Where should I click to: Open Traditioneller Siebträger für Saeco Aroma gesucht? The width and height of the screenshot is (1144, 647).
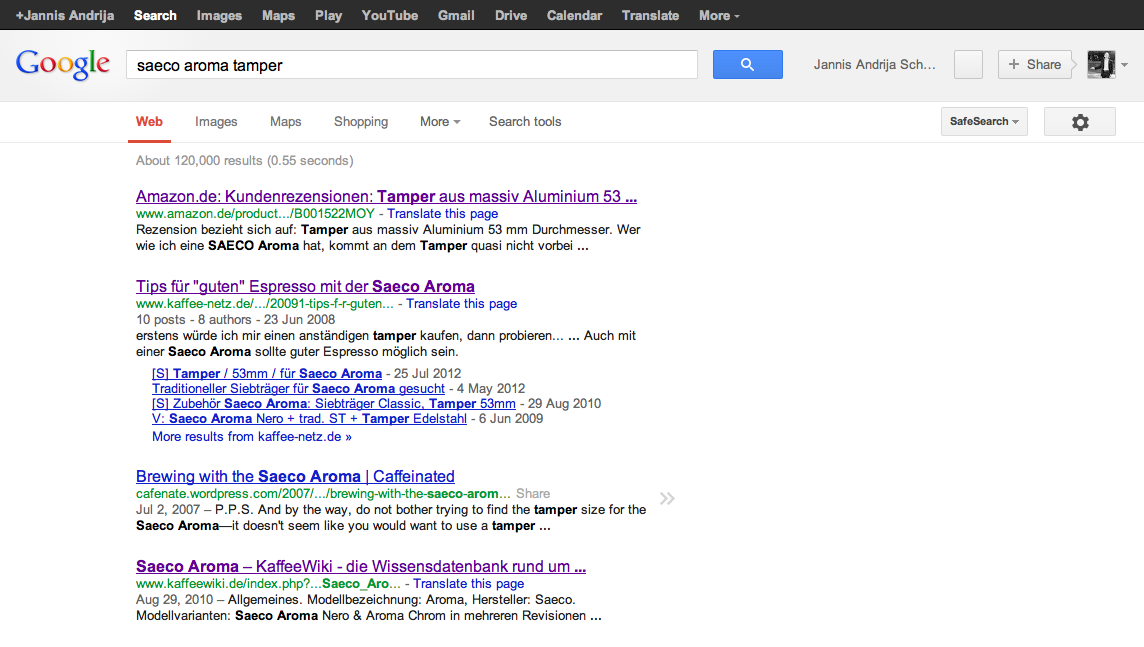coord(298,389)
